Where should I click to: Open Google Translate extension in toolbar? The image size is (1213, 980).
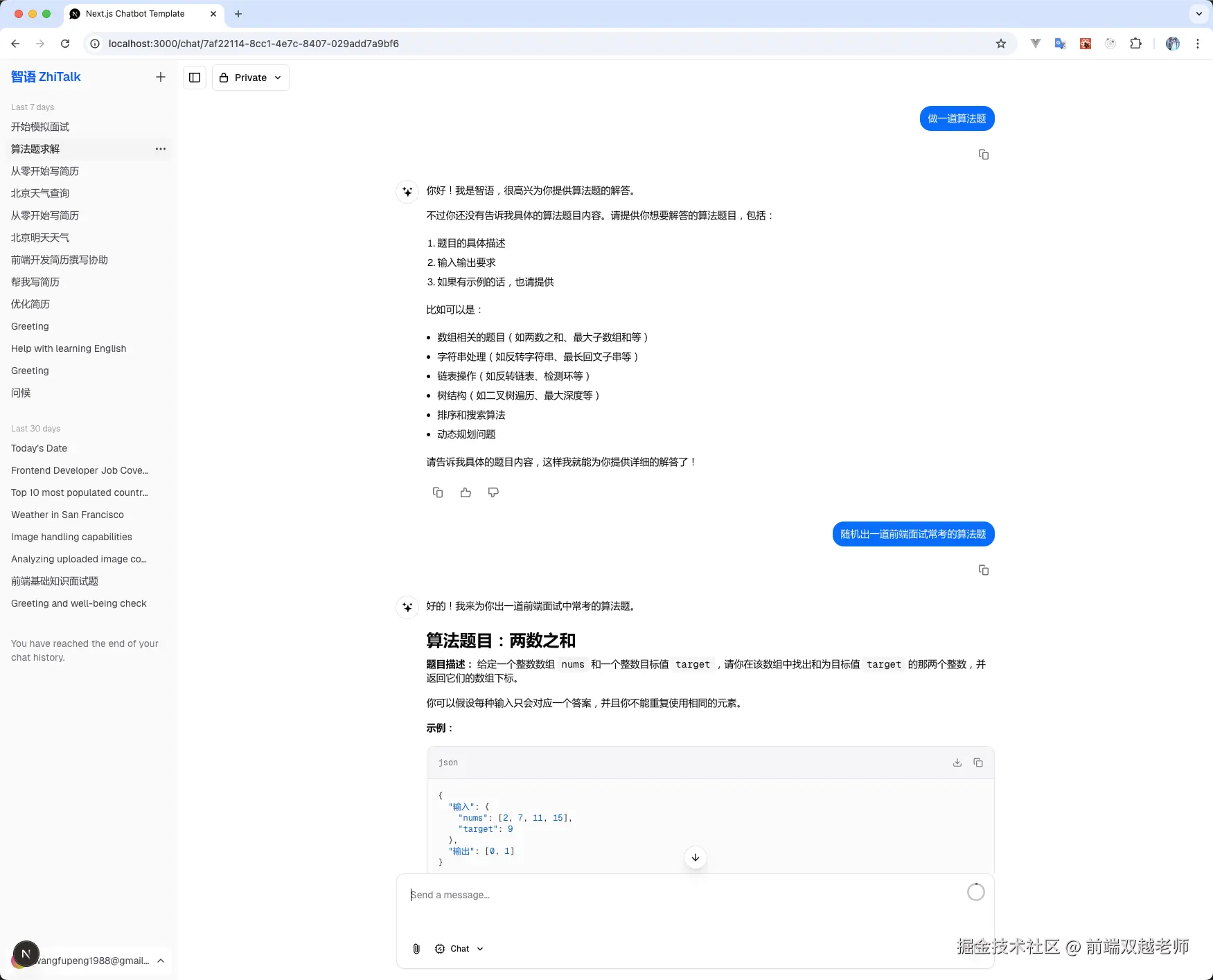coord(1059,43)
